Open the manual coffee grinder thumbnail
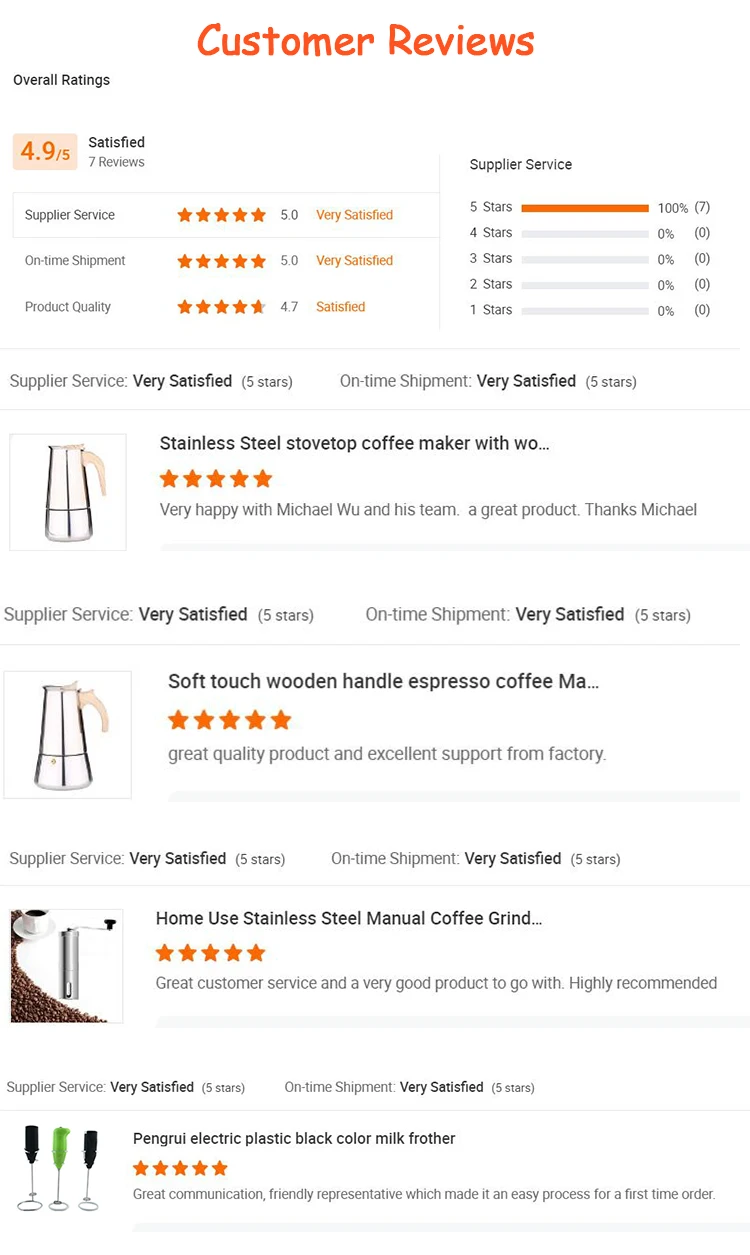The image size is (750, 1255). click(66, 966)
